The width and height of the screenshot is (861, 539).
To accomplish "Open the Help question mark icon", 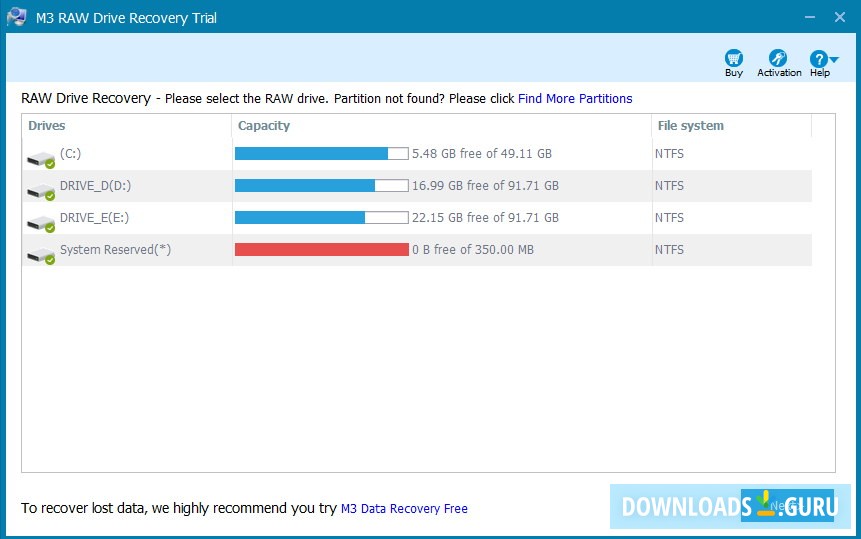I will [818, 59].
